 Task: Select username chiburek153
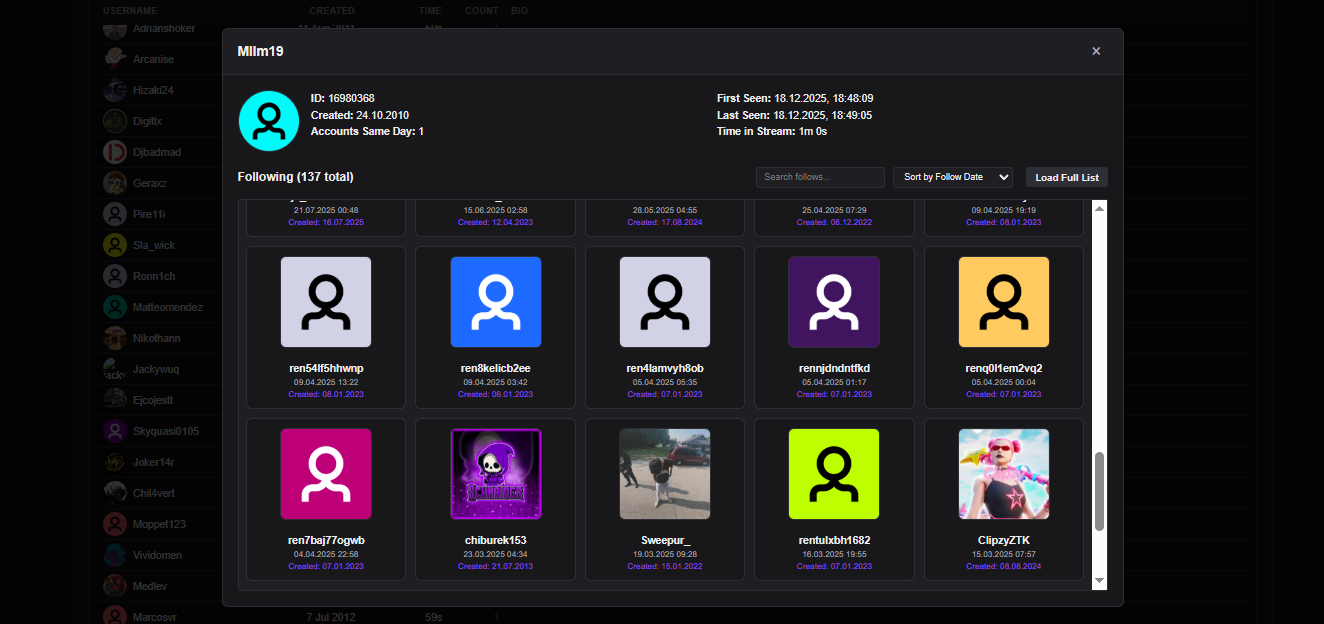tap(496, 540)
